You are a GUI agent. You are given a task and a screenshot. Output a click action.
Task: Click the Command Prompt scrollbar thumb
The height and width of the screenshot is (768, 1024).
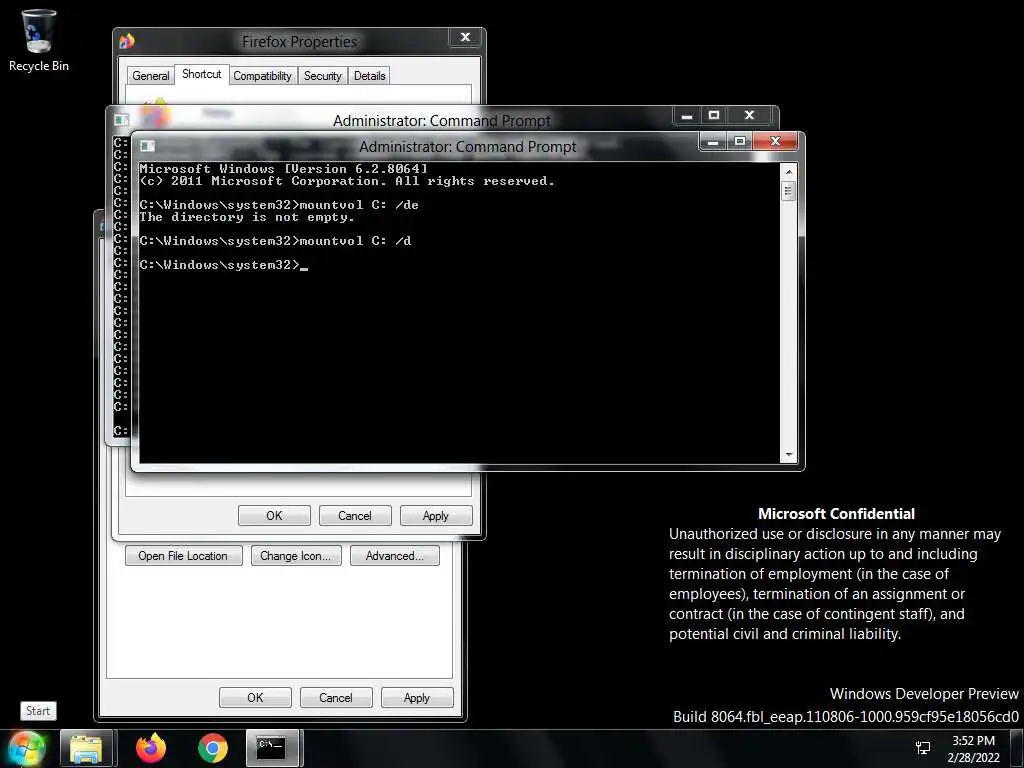click(x=789, y=191)
